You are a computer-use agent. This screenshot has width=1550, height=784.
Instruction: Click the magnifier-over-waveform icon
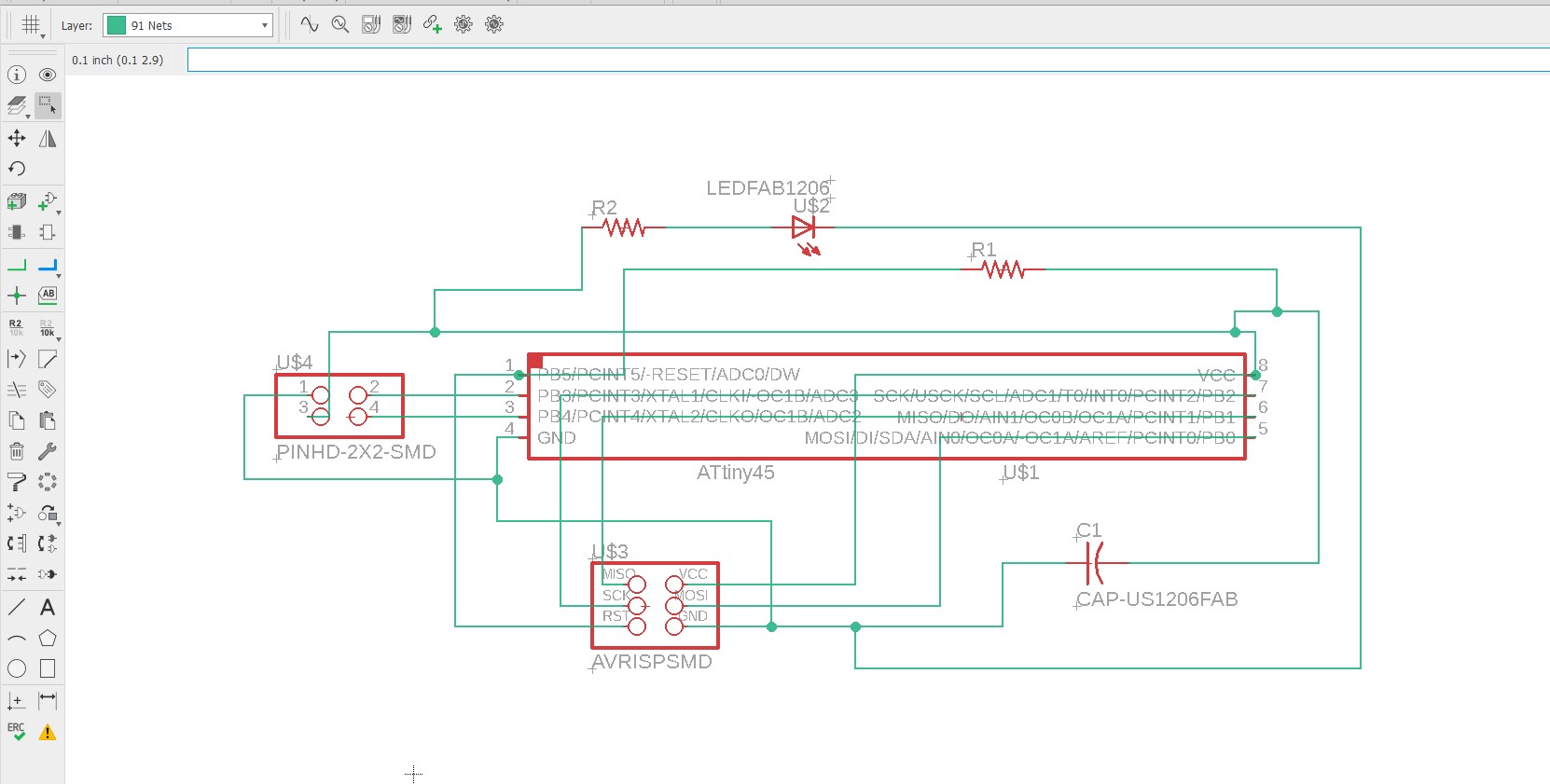point(340,25)
